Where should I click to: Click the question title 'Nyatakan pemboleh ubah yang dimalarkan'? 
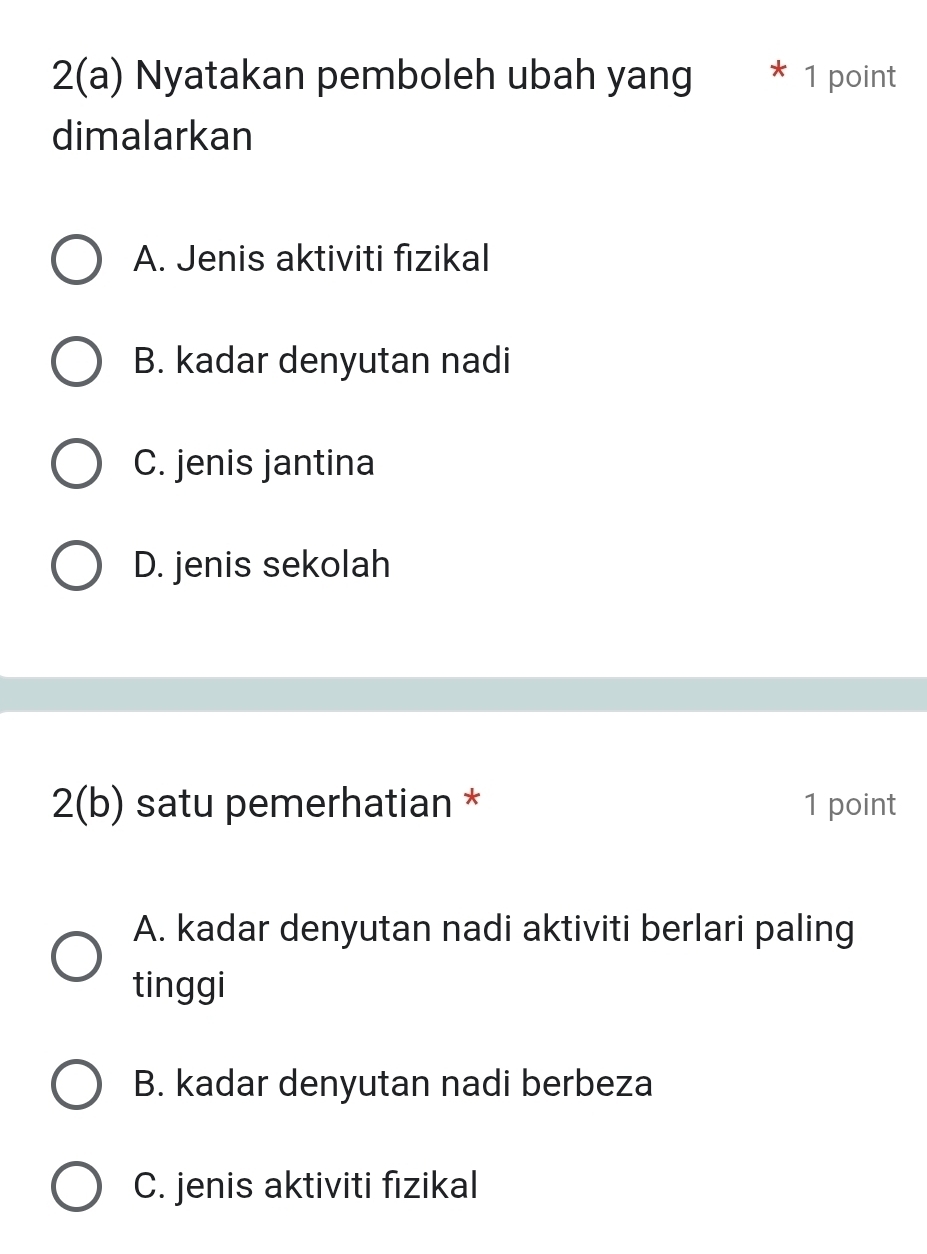point(372,105)
